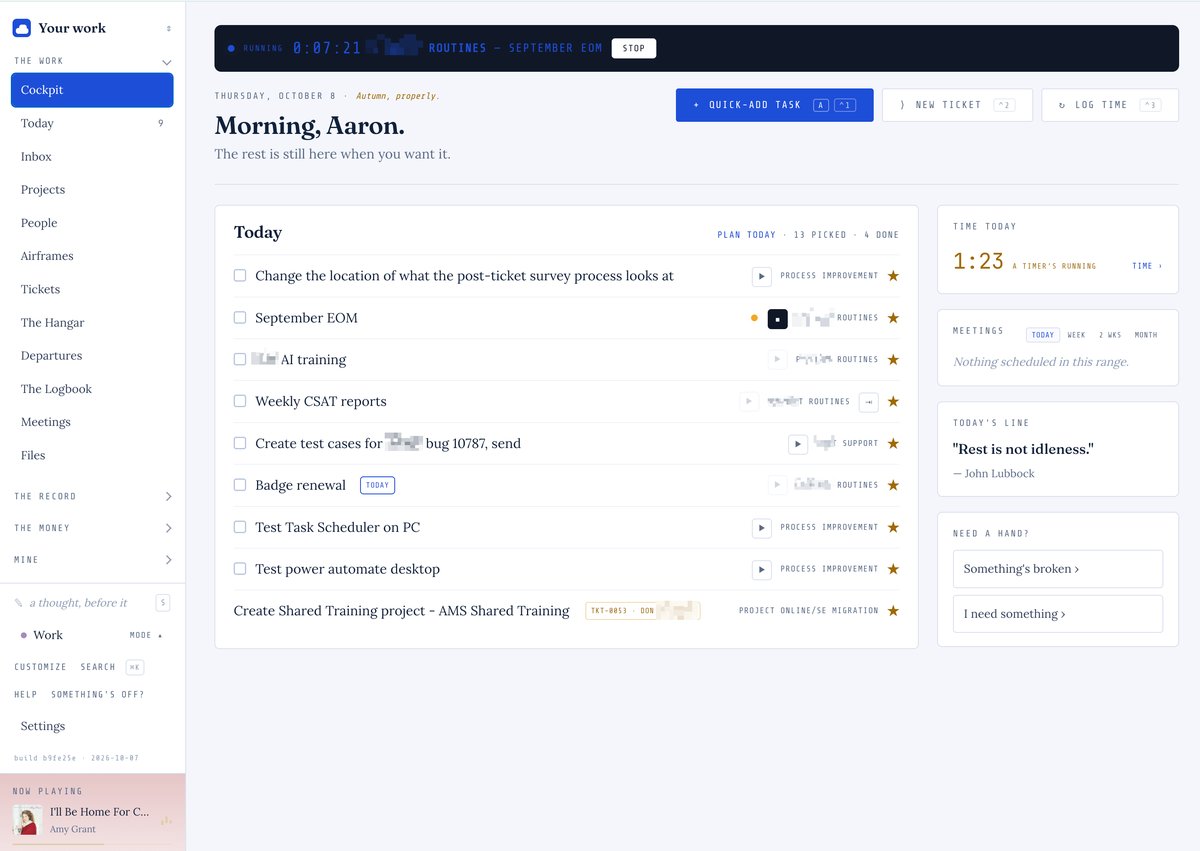Image resolution: width=1200 pixels, height=851 pixels.
Task: Click the TKT-0053 ticket tag
Action: [642, 611]
